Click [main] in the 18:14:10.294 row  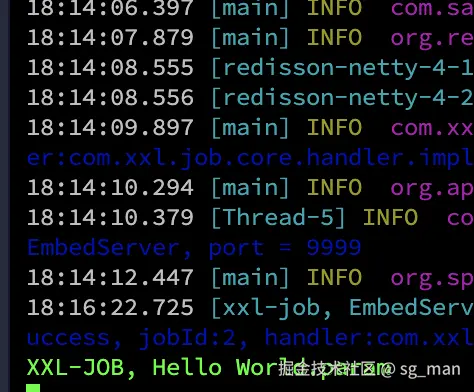pyautogui.click(x=250, y=188)
